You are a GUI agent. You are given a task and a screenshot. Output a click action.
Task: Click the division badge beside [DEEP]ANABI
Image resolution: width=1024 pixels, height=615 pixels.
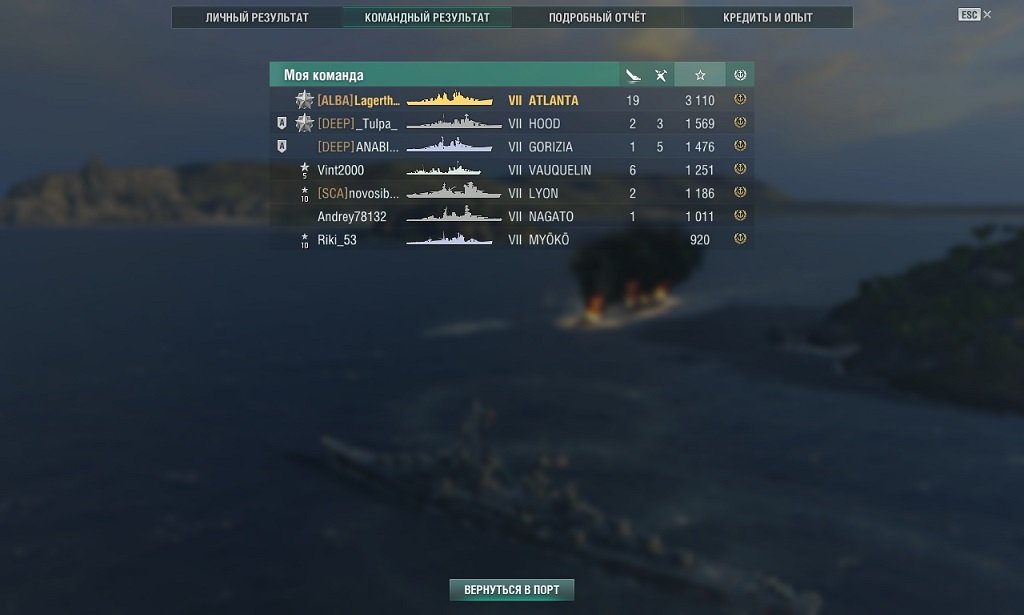281,146
